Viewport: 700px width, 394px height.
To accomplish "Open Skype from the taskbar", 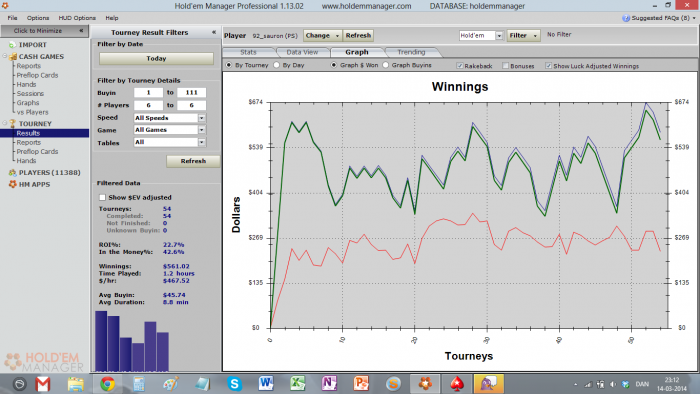I will coord(234,384).
